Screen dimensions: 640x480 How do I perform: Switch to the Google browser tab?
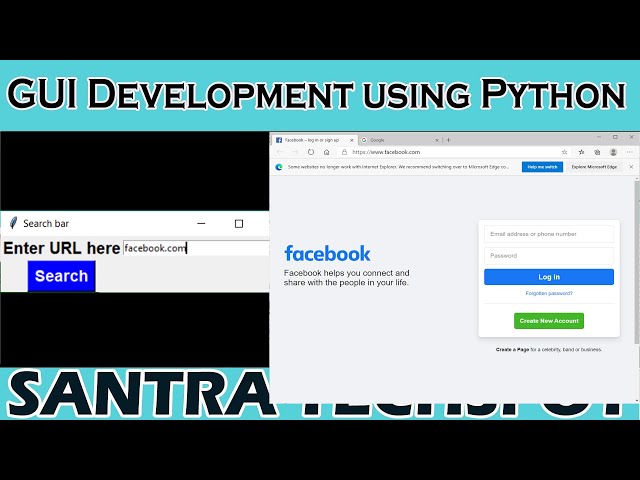400,140
